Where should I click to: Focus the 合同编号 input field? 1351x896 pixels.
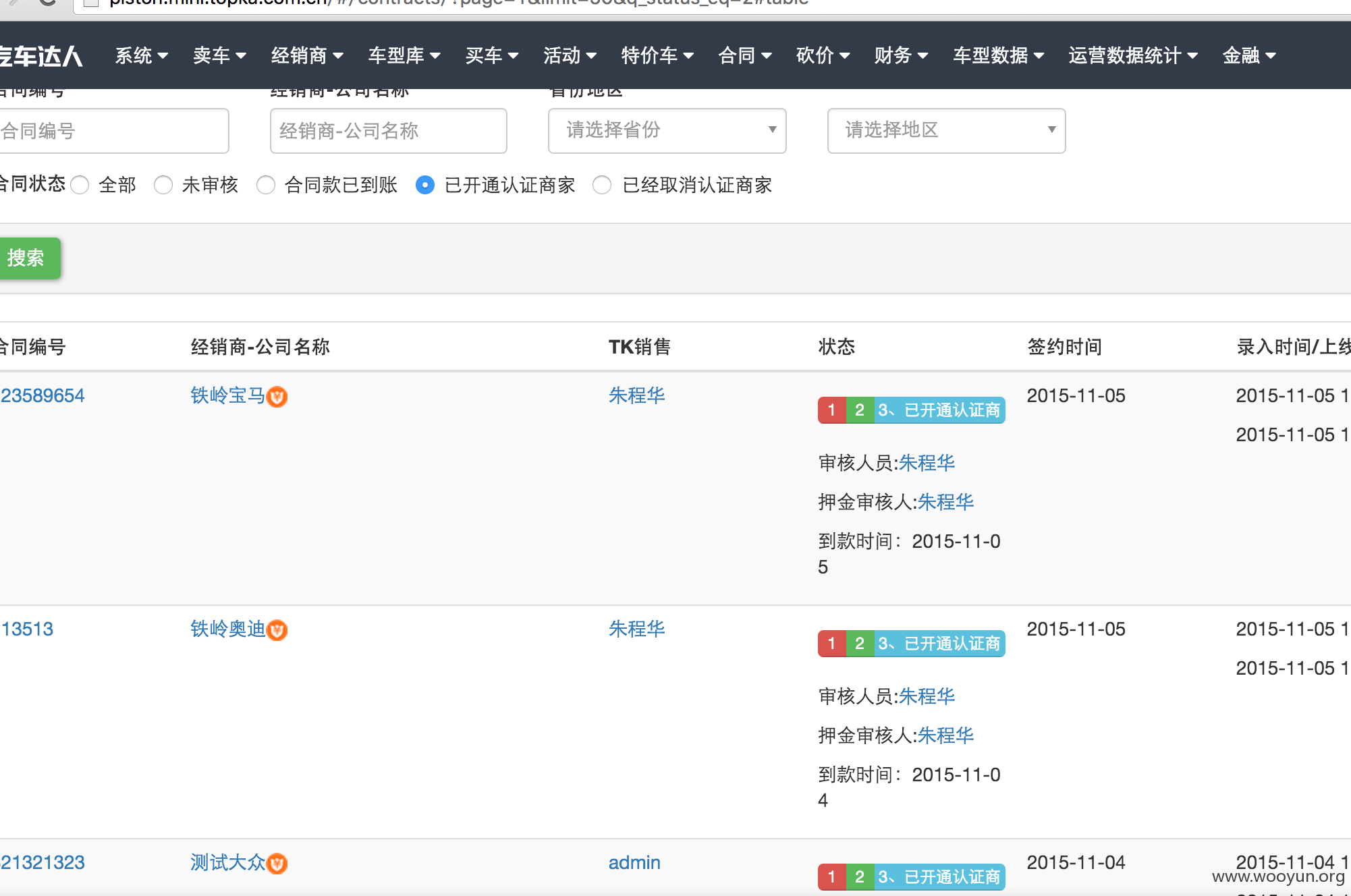point(113,131)
